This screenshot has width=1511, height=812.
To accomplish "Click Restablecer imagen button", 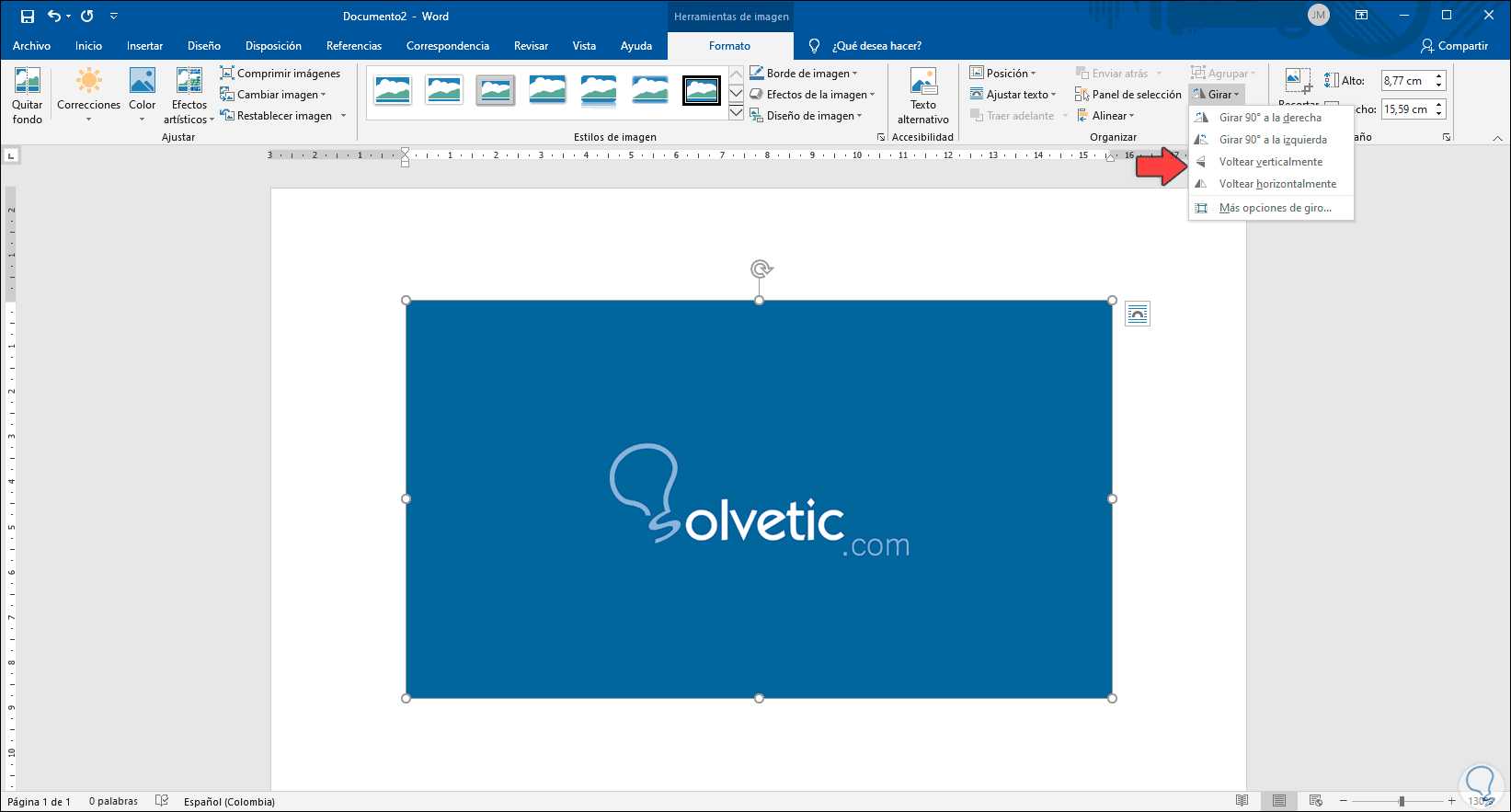I will 277,116.
